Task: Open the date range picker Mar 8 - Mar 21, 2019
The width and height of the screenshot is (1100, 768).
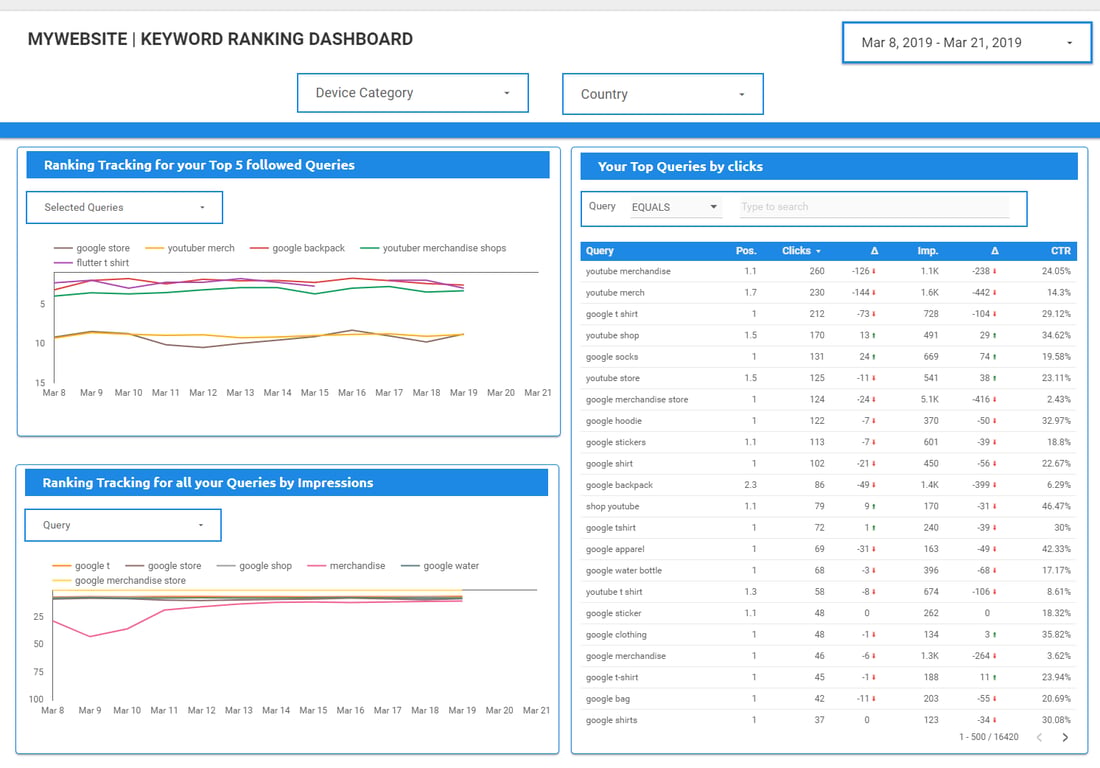Action: click(967, 43)
